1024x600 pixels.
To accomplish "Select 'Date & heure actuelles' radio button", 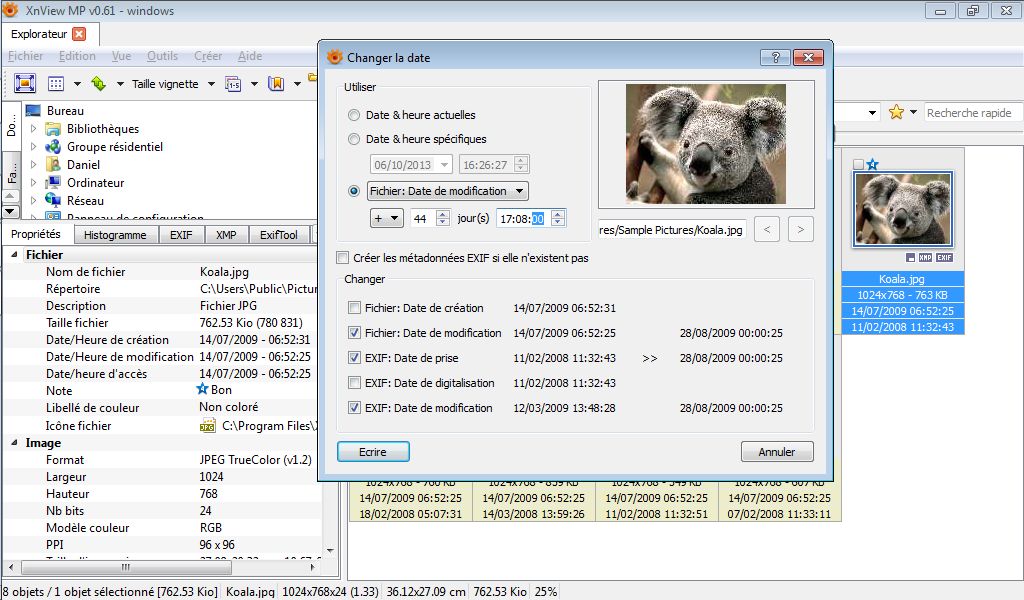I will pos(354,115).
